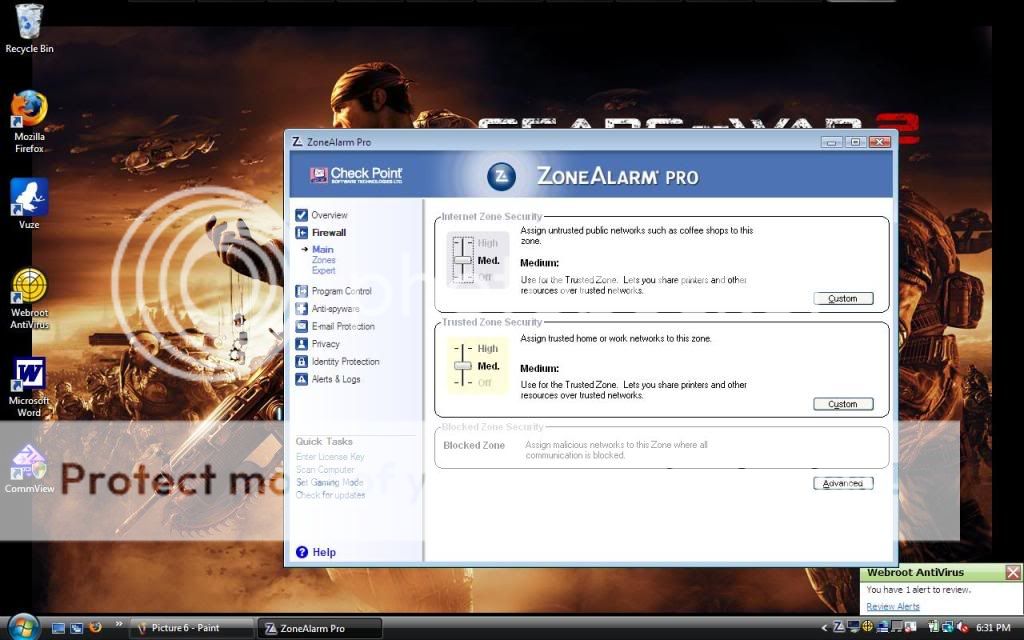1024x640 pixels.
Task: Click the Review Alerts link
Action: coord(893,607)
